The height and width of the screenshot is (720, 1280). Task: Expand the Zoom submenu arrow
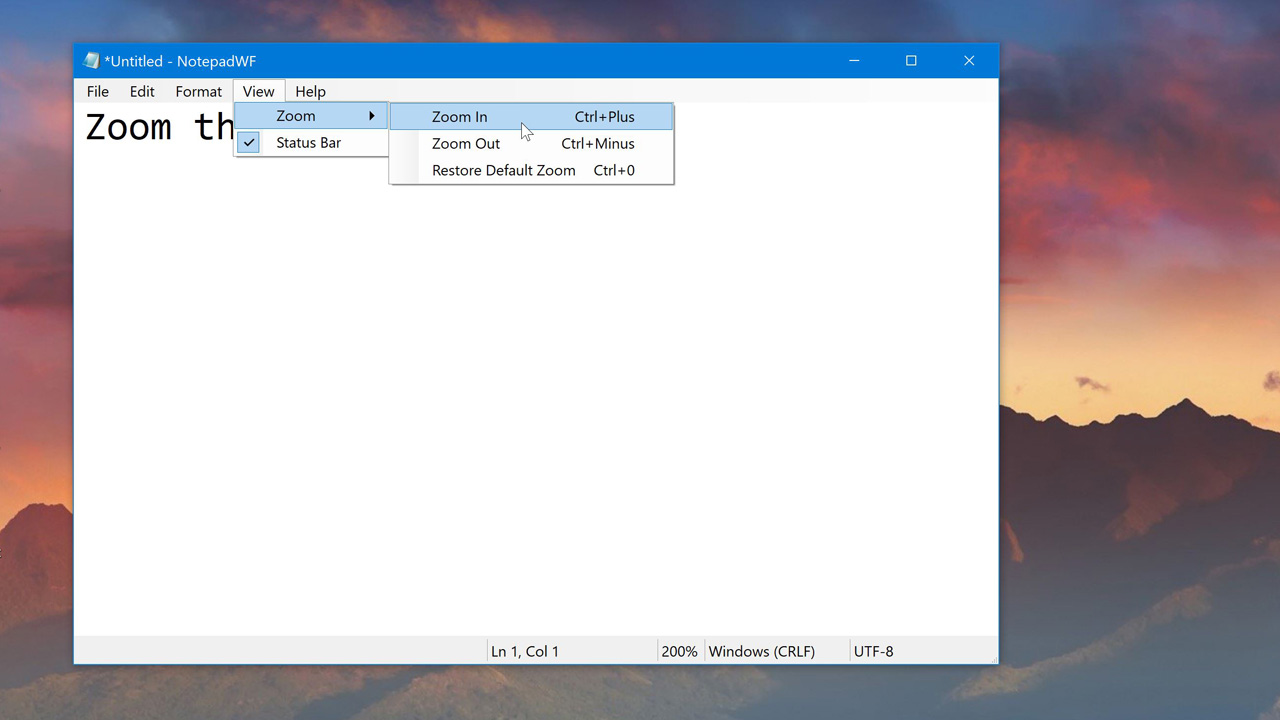(372, 116)
